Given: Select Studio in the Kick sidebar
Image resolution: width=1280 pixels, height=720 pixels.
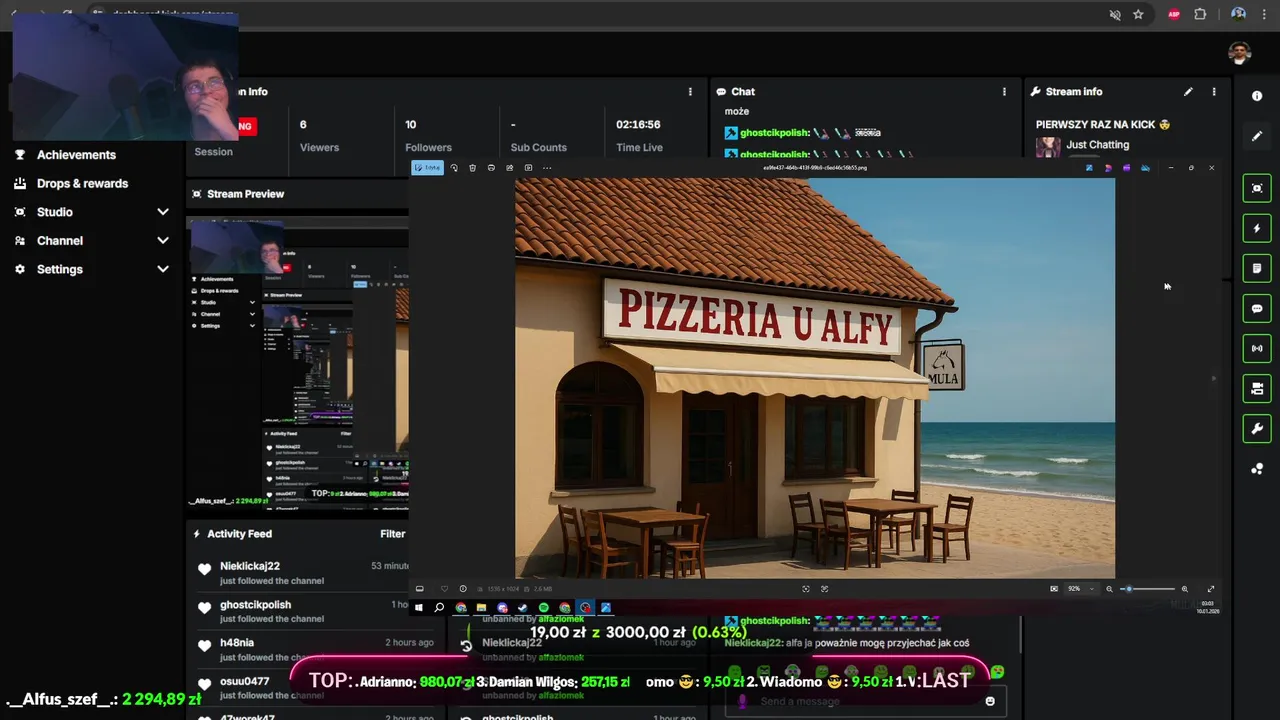Looking at the screenshot, I should click(x=54, y=212).
